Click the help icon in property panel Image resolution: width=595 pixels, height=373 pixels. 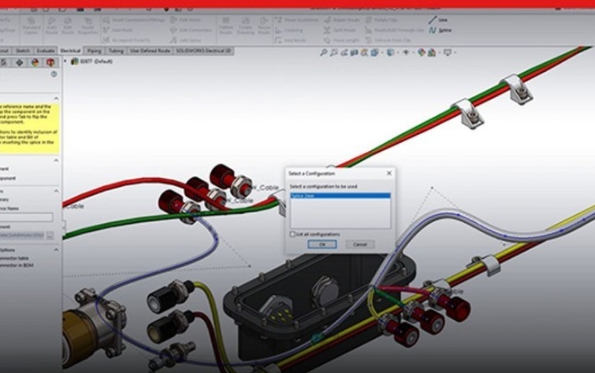(x=54, y=74)
